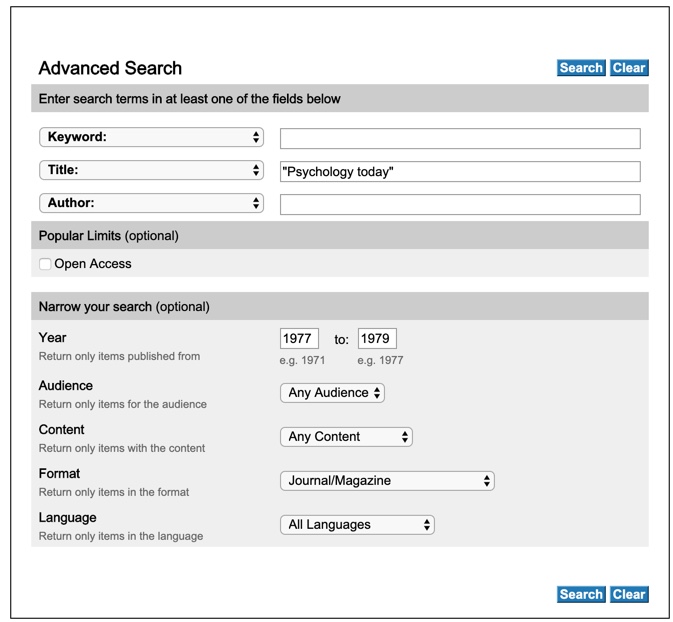673x622 pixels.
Task: Click the top Search button
Action: point(580,68)
